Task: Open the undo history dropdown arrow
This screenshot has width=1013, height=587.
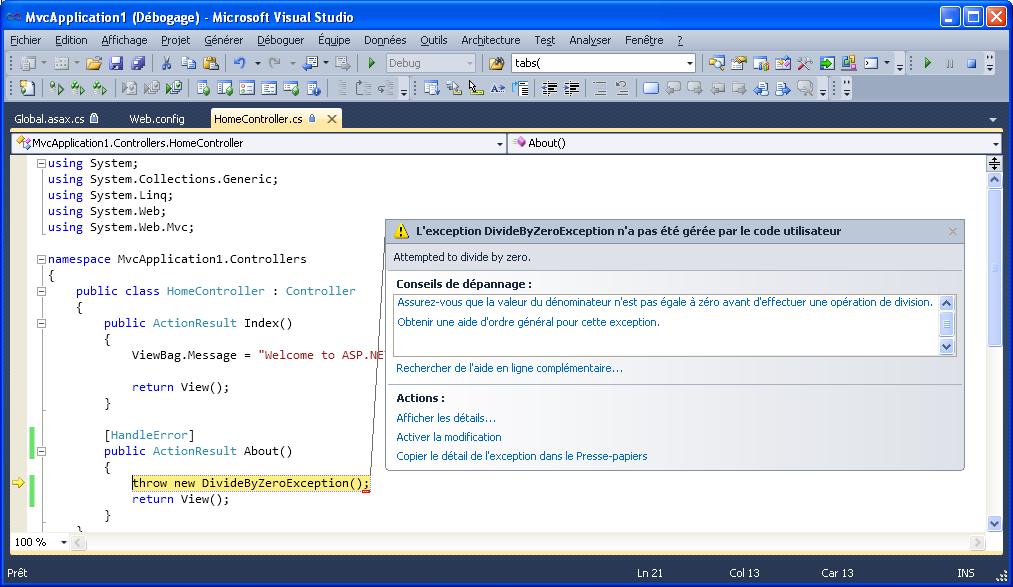Action: [257, 63]
